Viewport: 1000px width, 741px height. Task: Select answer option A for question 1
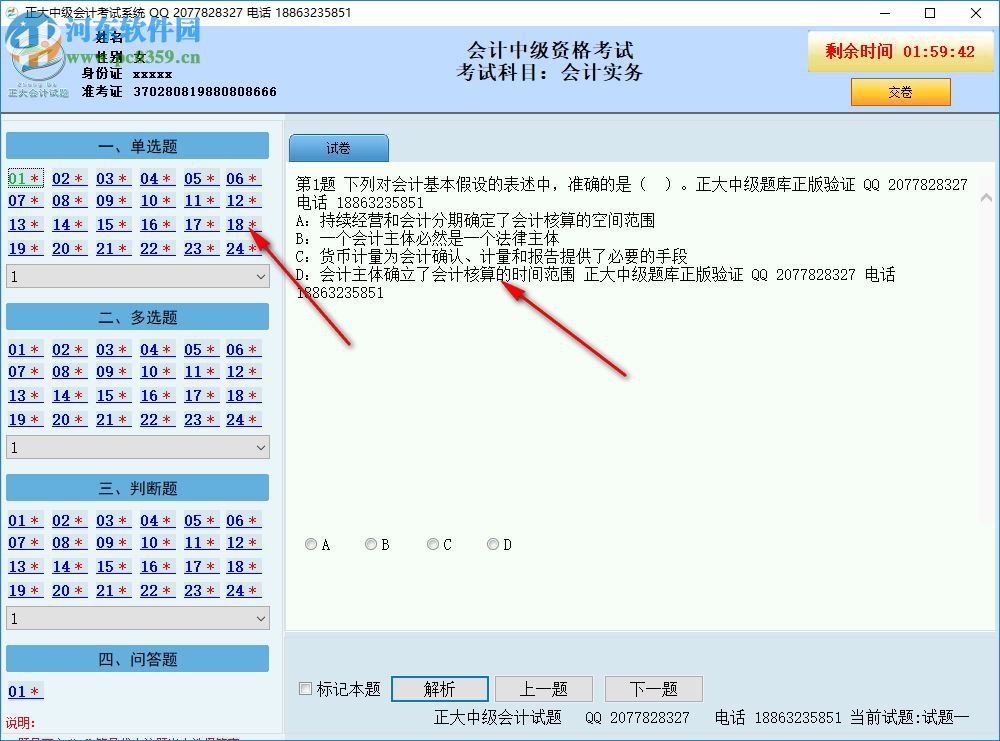310,544
